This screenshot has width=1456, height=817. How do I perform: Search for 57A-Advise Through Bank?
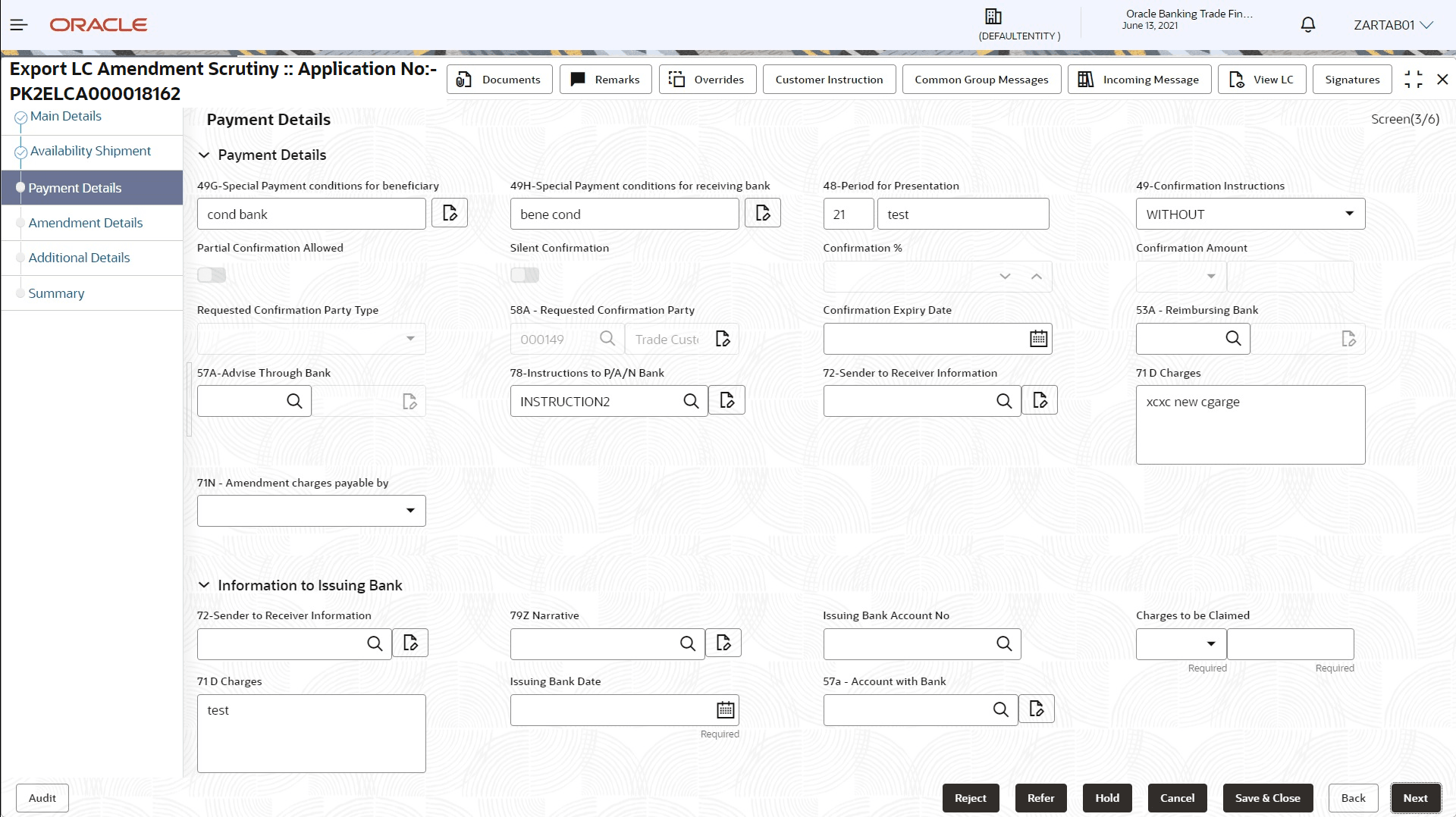coord(294,401)
